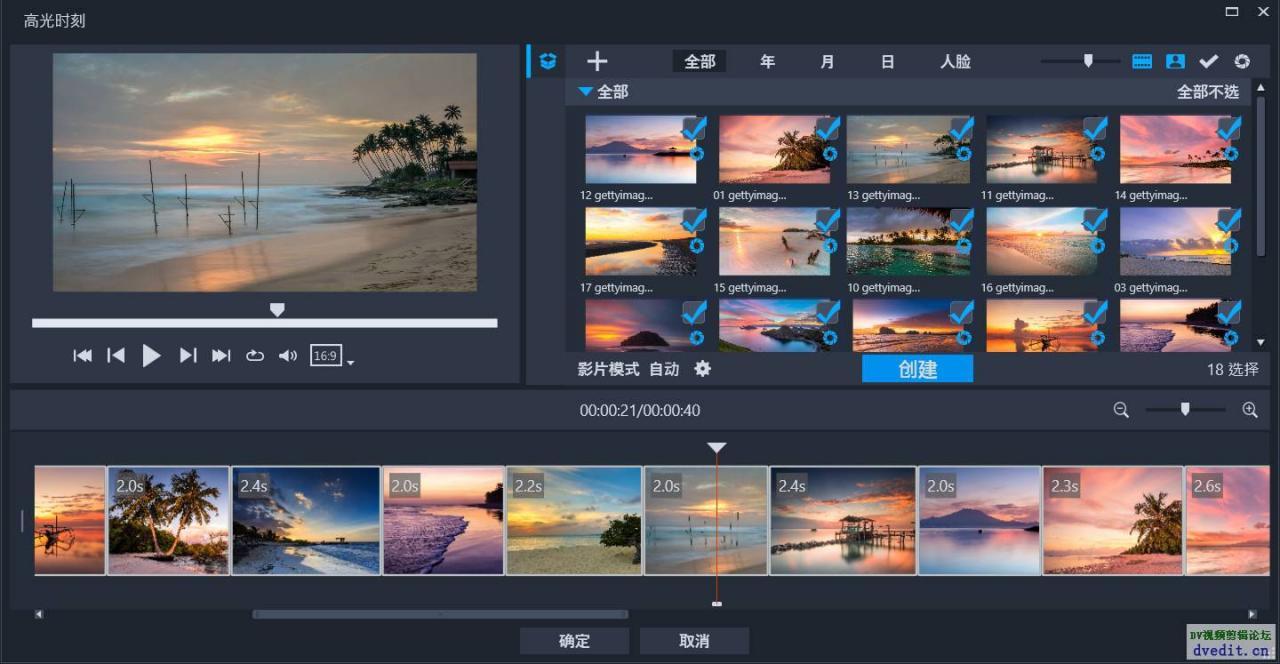This screenshot has width=1280, height=664.
Task: Uncheck the 14 gettyimages thumbnail checkbox
Action: point(1229,128)
